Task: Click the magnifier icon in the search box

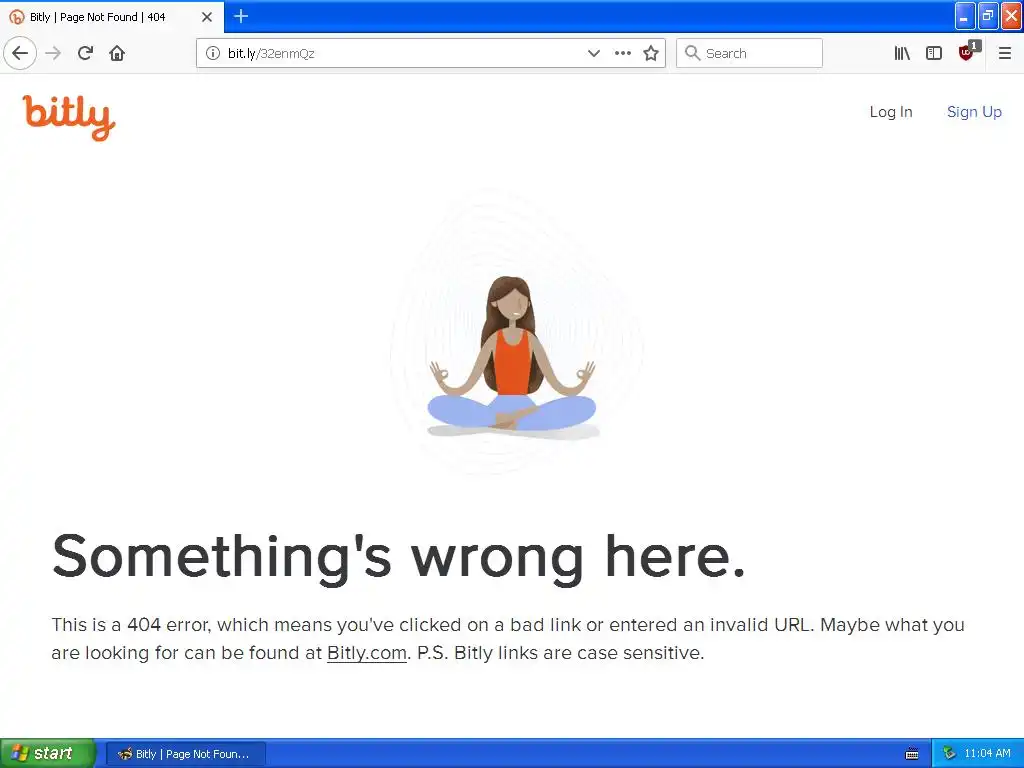Action: pyautogui.click(x=692, y=53)
